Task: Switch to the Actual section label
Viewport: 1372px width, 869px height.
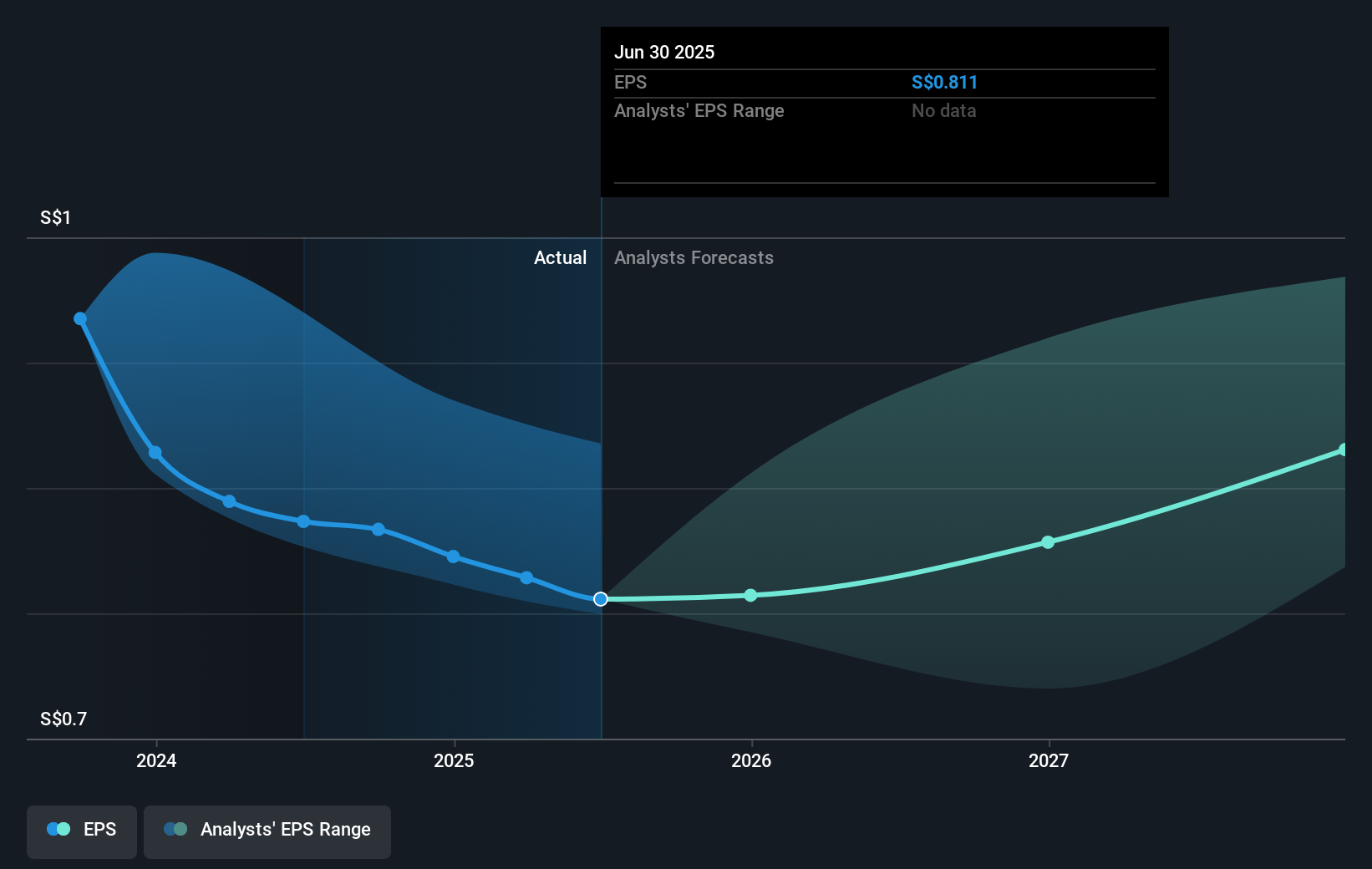Action: (x=560, y=257)
